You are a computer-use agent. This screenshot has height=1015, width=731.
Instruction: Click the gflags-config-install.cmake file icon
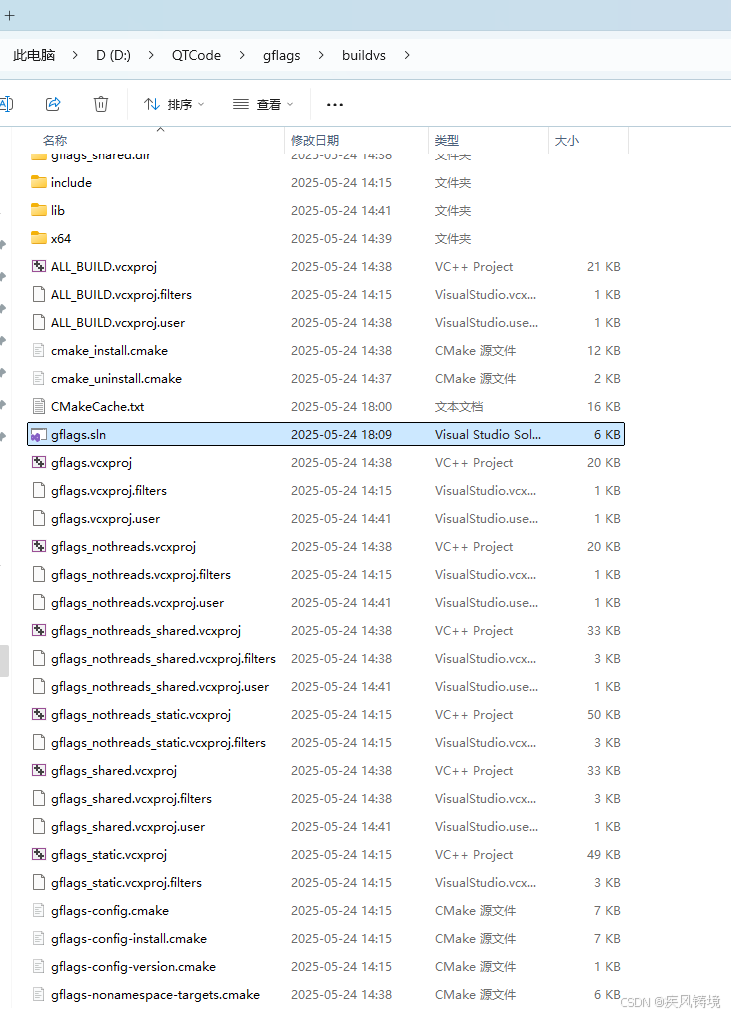(39, 939)
